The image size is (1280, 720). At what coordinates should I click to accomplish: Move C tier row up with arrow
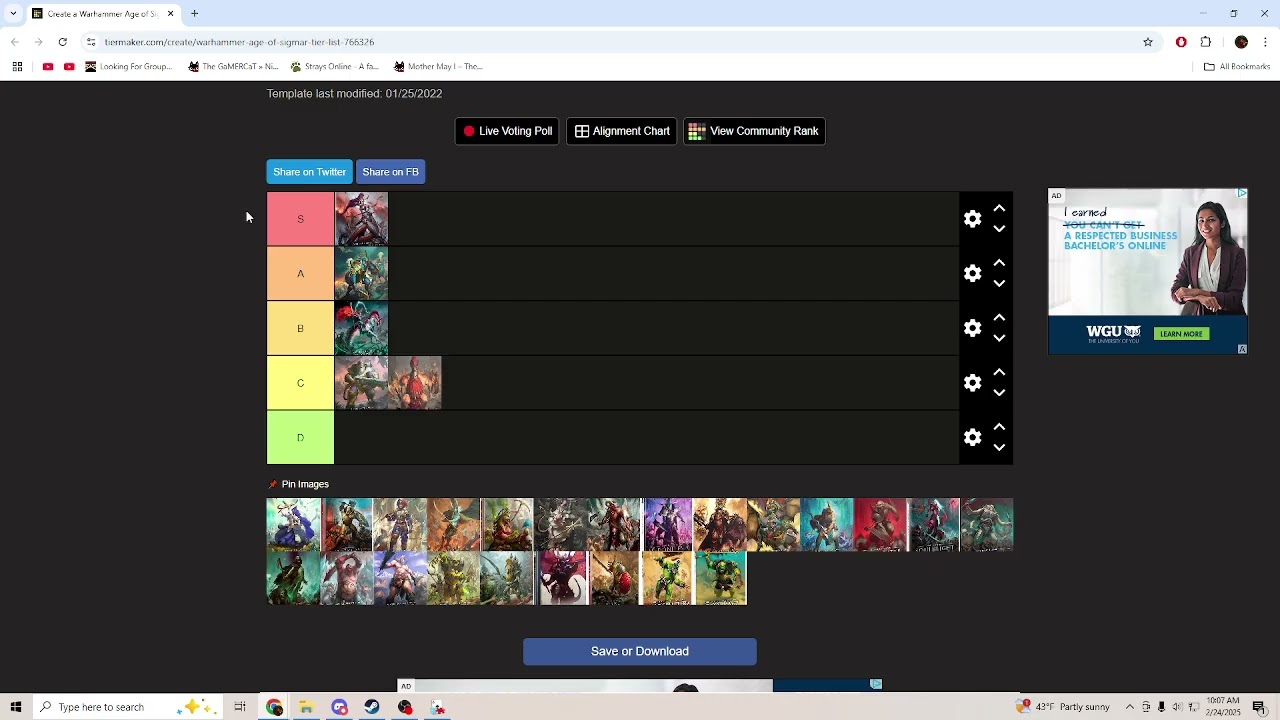(999, 372)
